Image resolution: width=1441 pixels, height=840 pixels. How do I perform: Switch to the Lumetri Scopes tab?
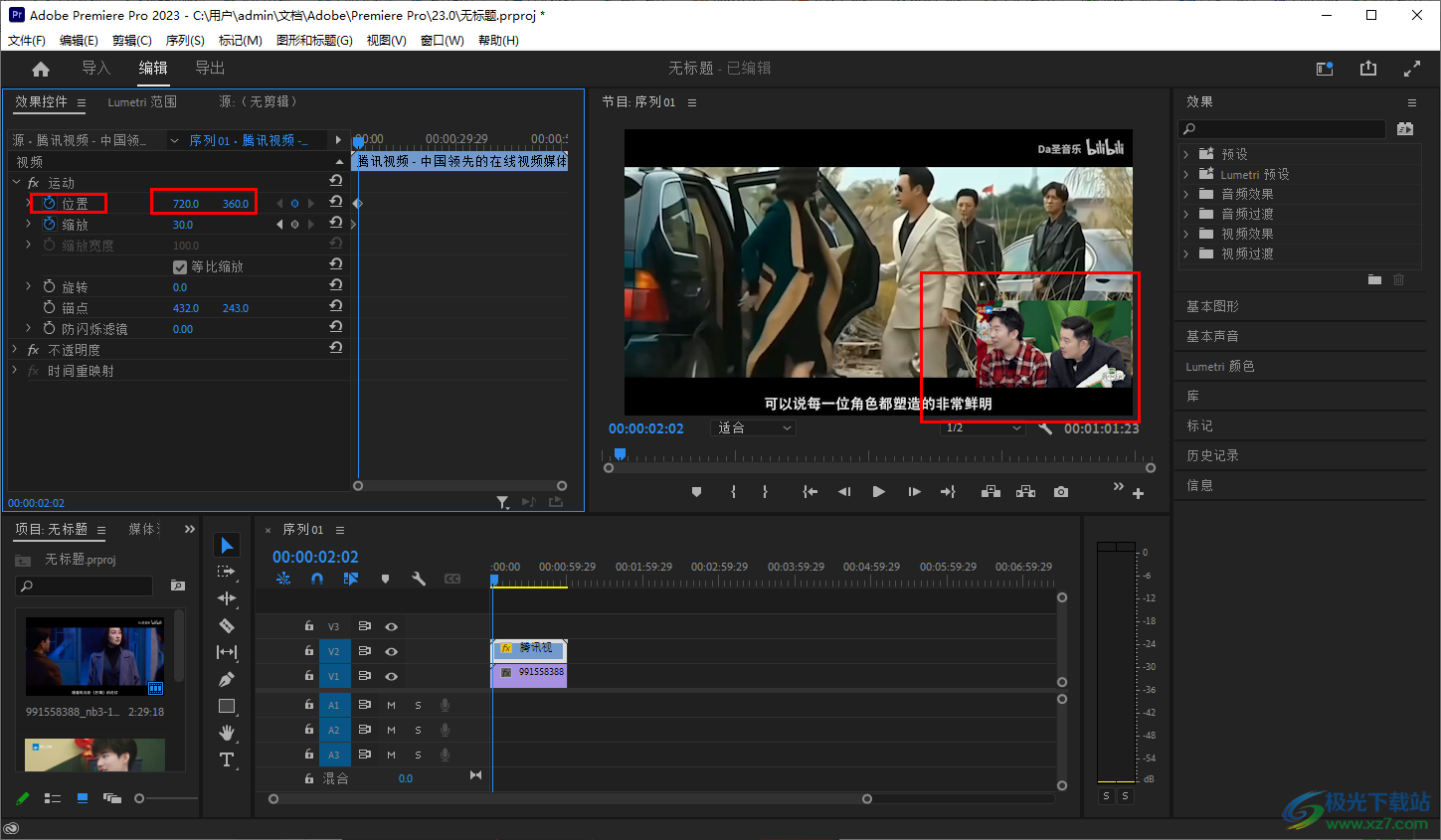[142, 101]
